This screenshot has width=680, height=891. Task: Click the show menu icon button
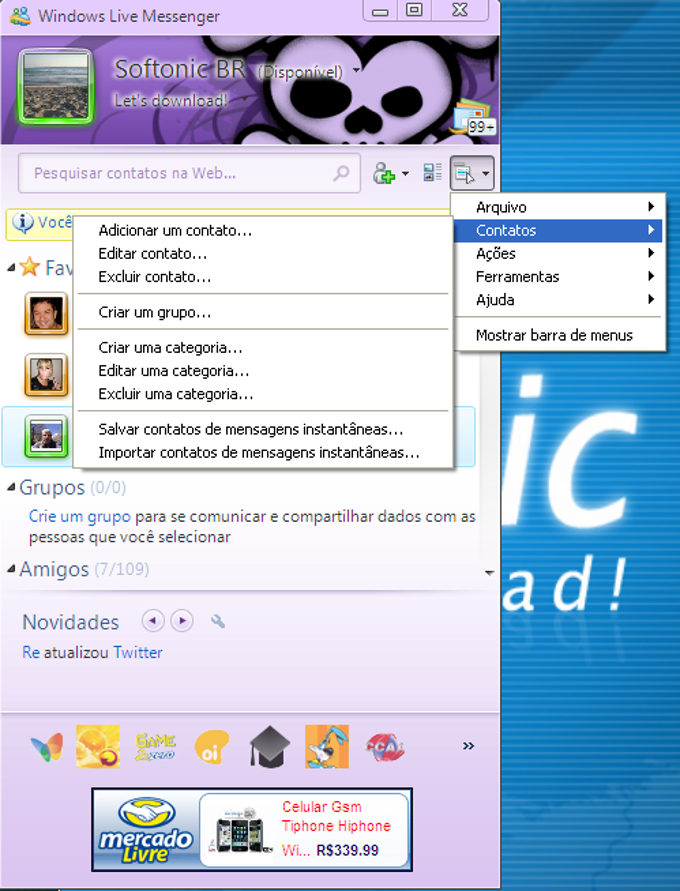(x=472, y=173)
